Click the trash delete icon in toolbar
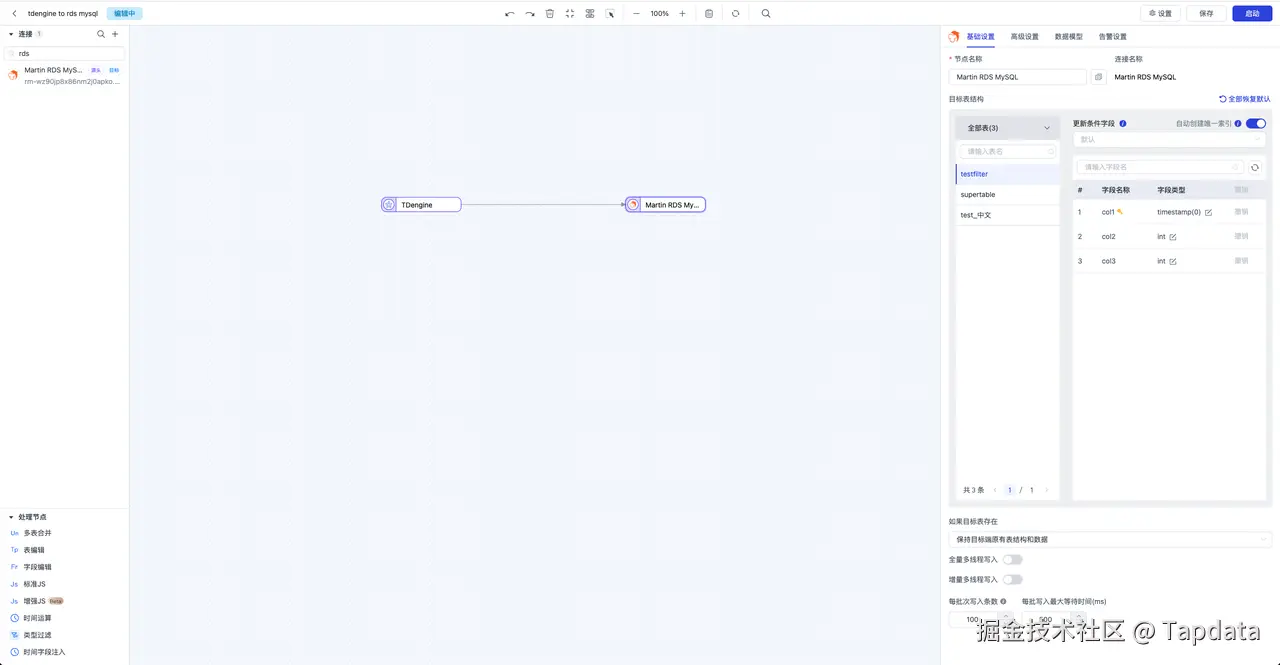 pos(550,14)
